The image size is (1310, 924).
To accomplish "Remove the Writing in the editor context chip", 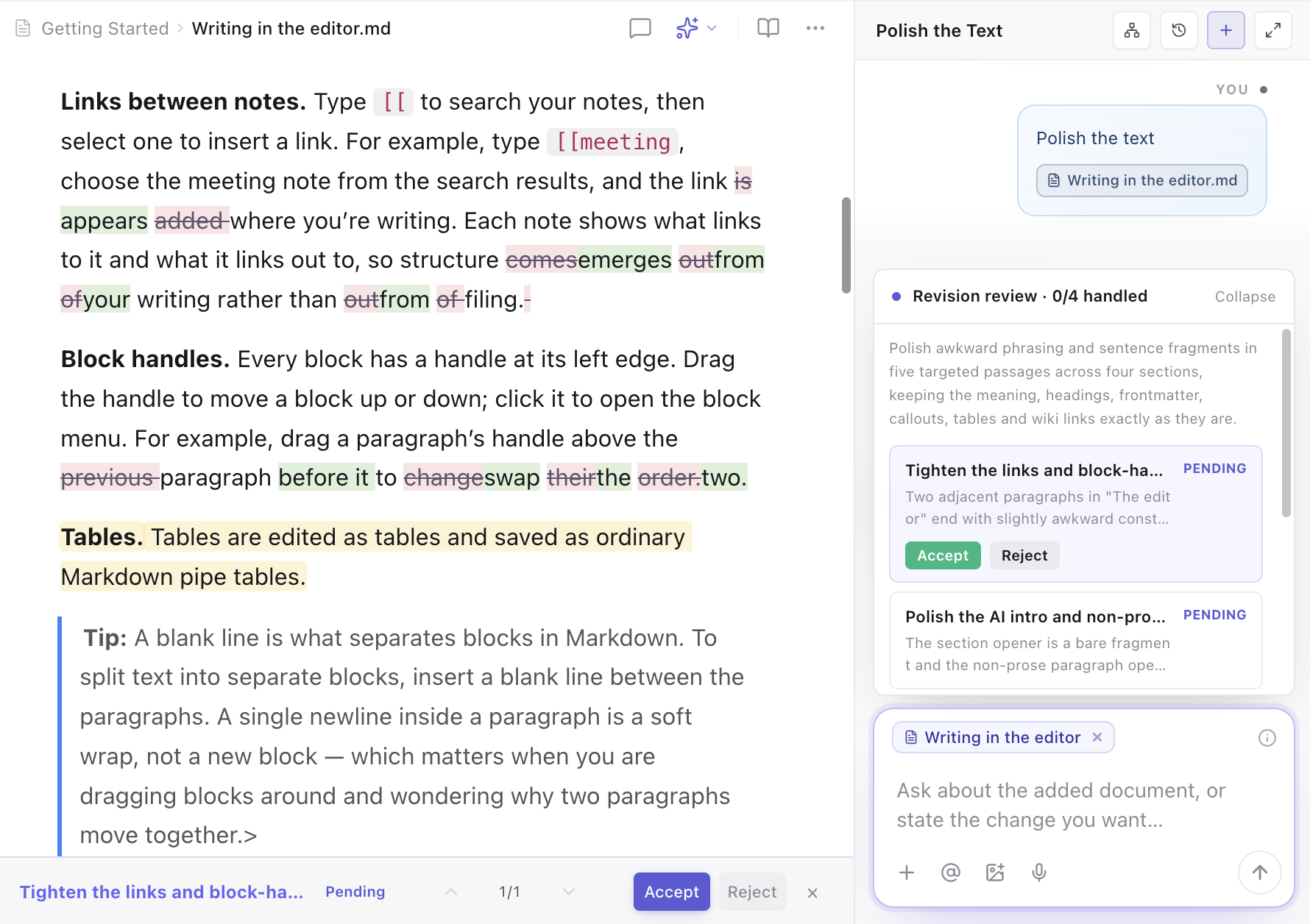I will click(1097, 737).
